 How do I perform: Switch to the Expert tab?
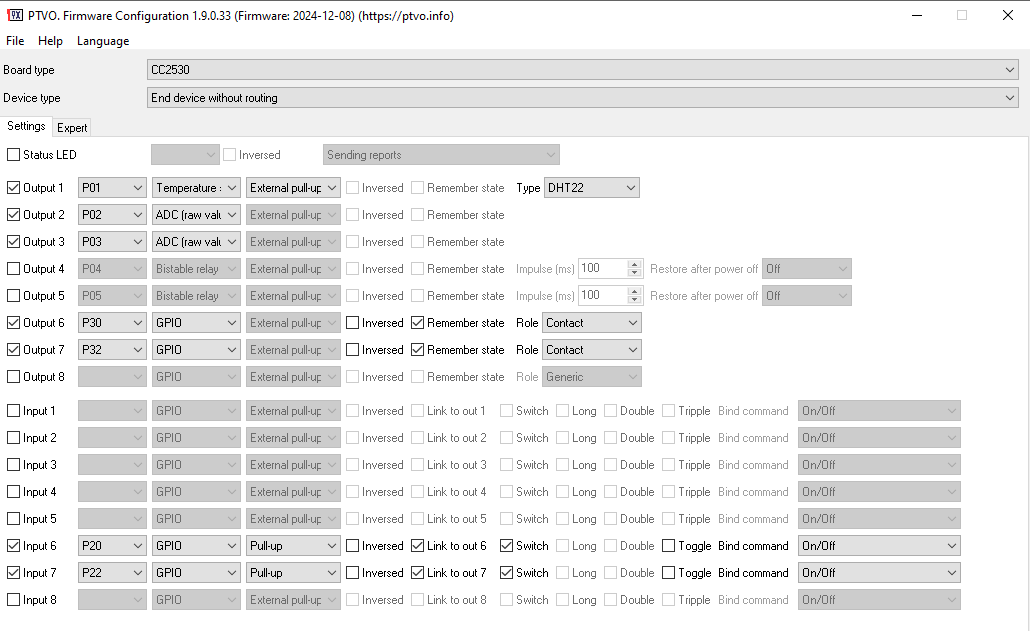72,127
